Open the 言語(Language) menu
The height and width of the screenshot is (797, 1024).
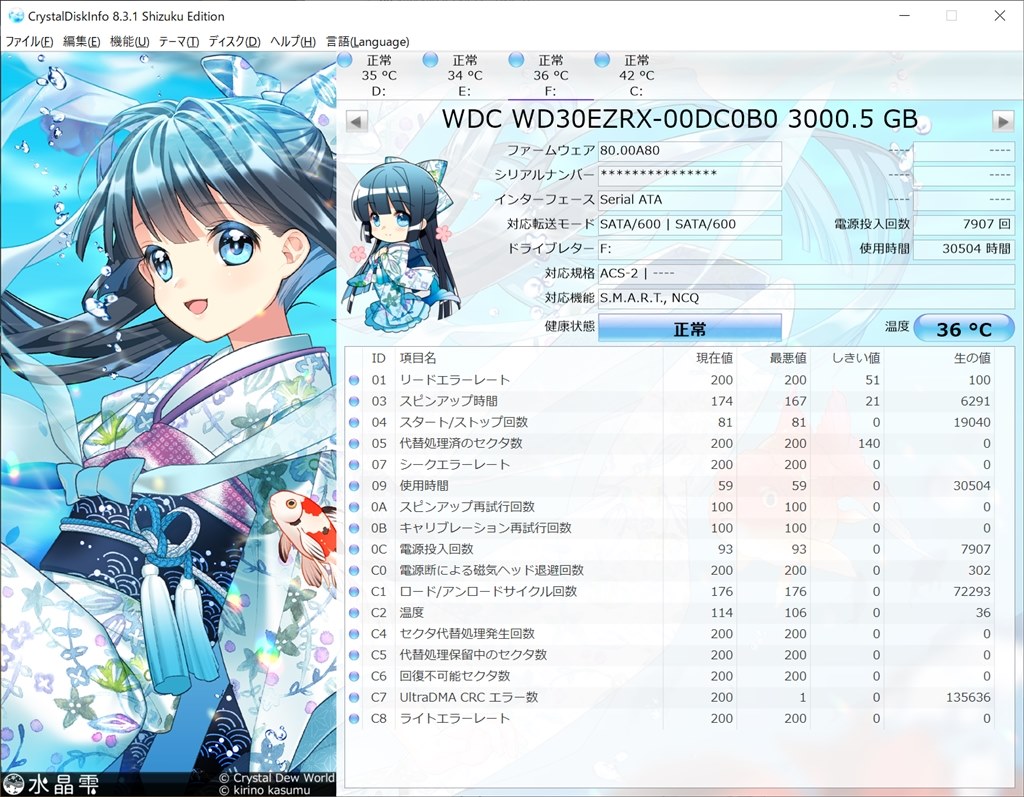(368, 41)
